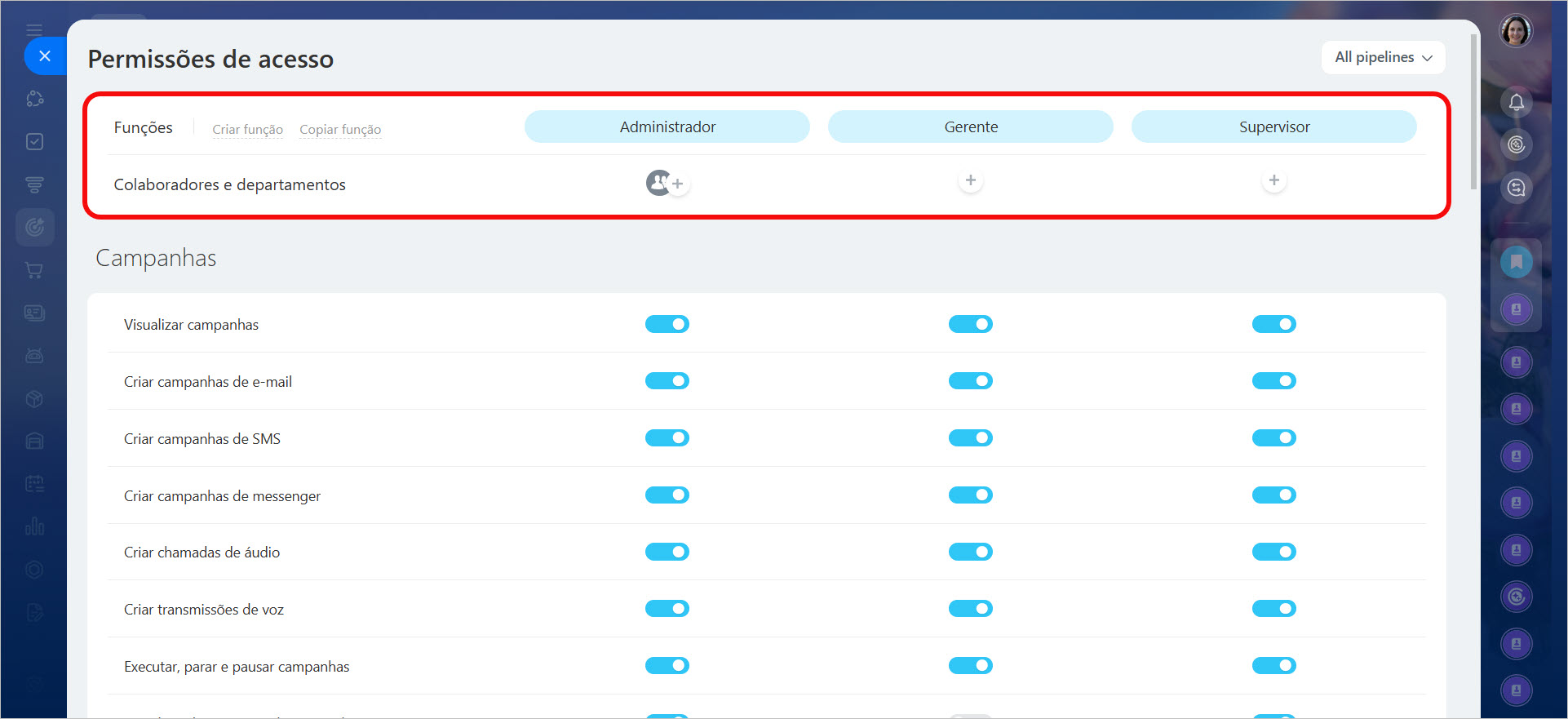Image resolution: width=1568 pixels, height=719 pixels.
Task: Open the document signing icon in the sidebar
Action: point(34,612)
